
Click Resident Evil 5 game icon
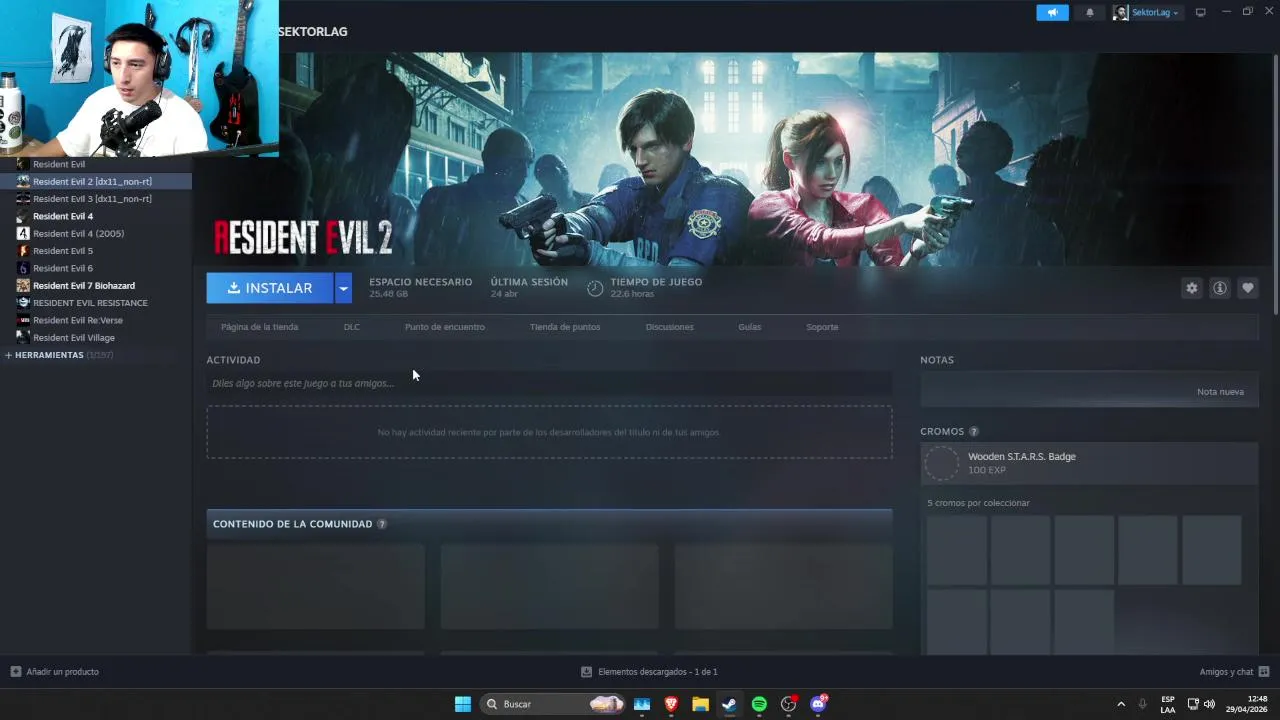23,251
